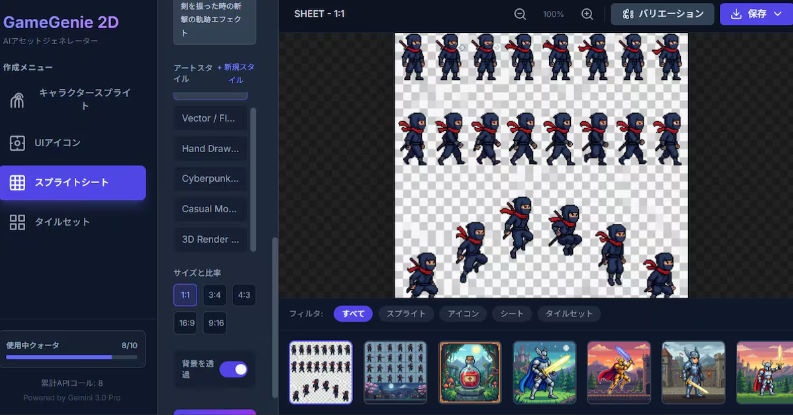Select the 16:9 aspect ratio
Viewport: 793px width, 415px height.
187,323
